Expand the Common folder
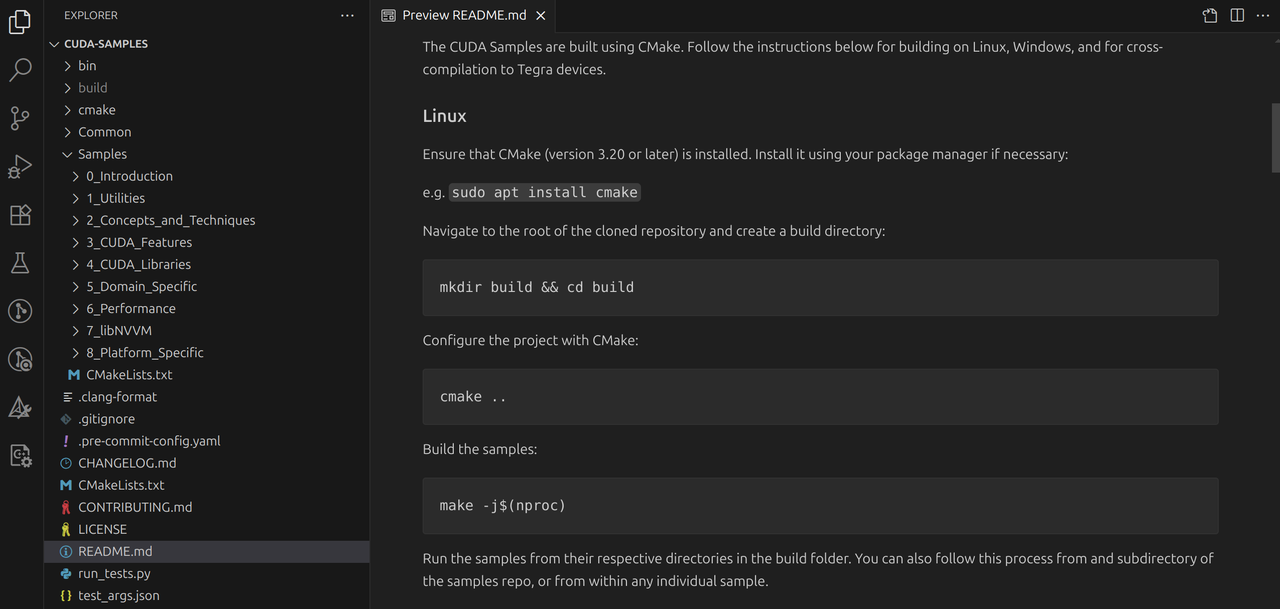 tap(104, 131)
